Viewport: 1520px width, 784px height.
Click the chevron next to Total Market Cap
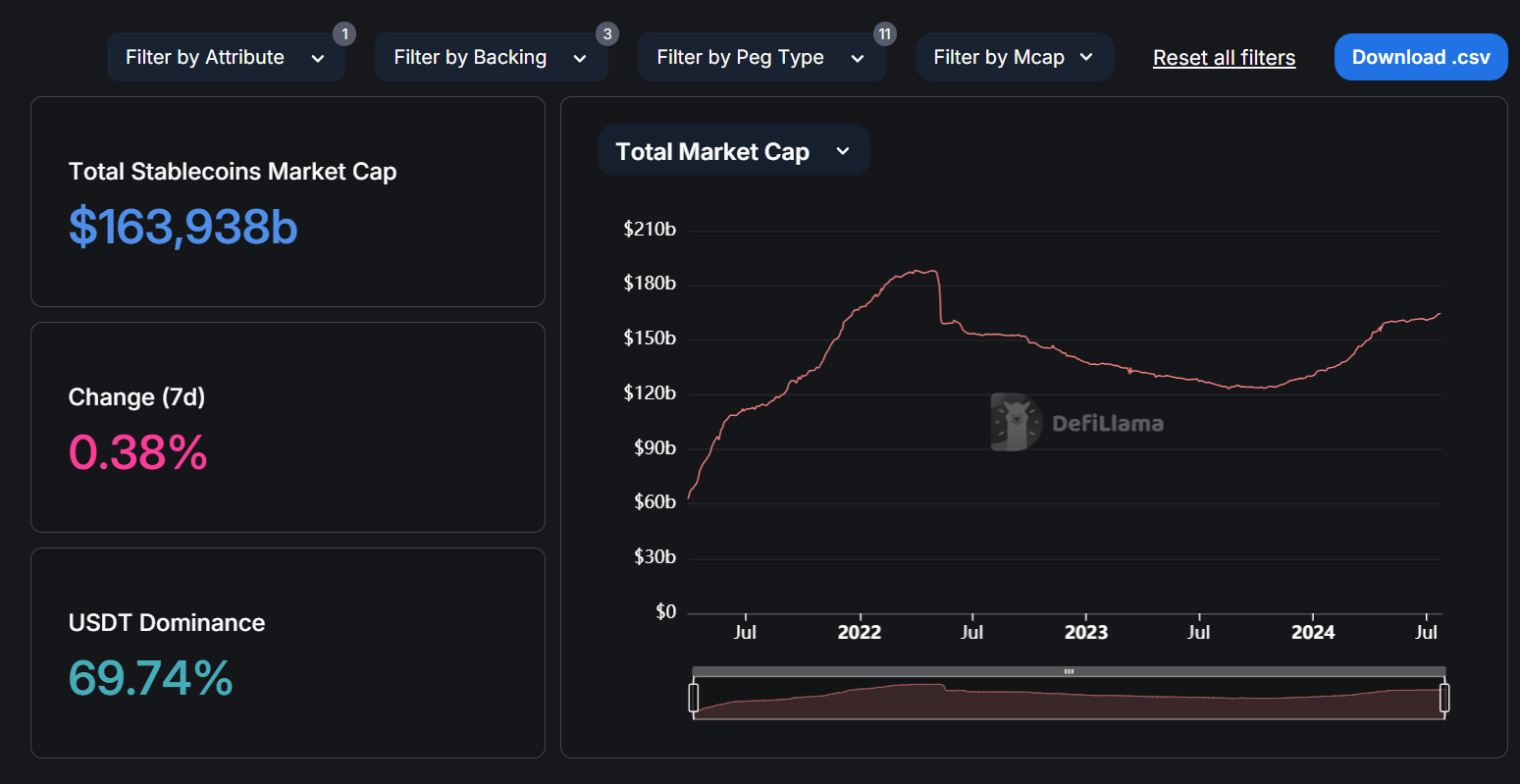842,152
